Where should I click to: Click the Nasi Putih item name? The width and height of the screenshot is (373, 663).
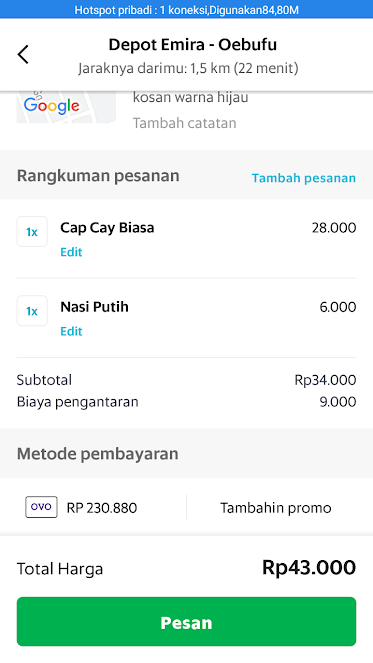(x=94, y=307)
